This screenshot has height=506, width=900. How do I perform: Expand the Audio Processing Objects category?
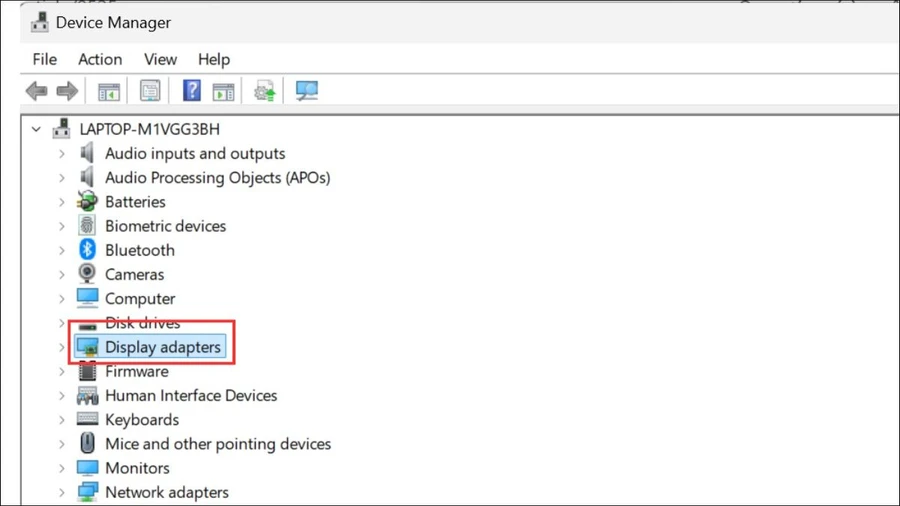62,178
